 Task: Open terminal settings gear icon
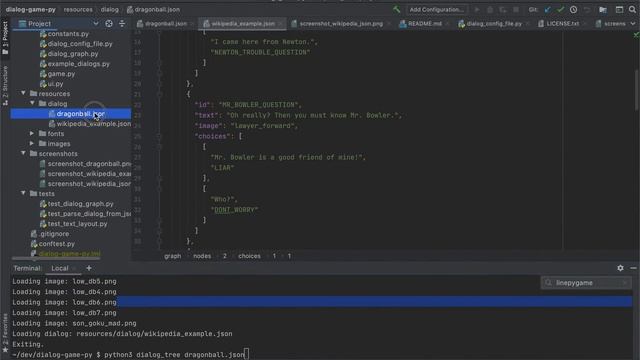(x=620, y=268)
